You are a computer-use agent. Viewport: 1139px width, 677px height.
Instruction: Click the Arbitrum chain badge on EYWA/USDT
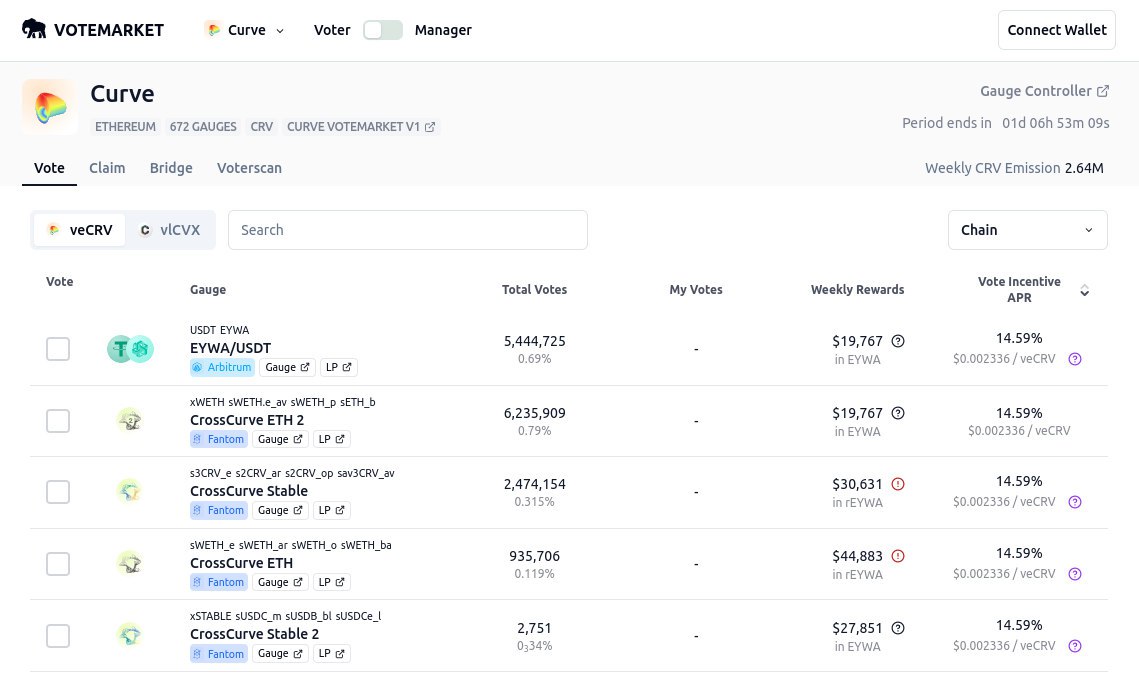pyautogui.click(x=222, y=367)
